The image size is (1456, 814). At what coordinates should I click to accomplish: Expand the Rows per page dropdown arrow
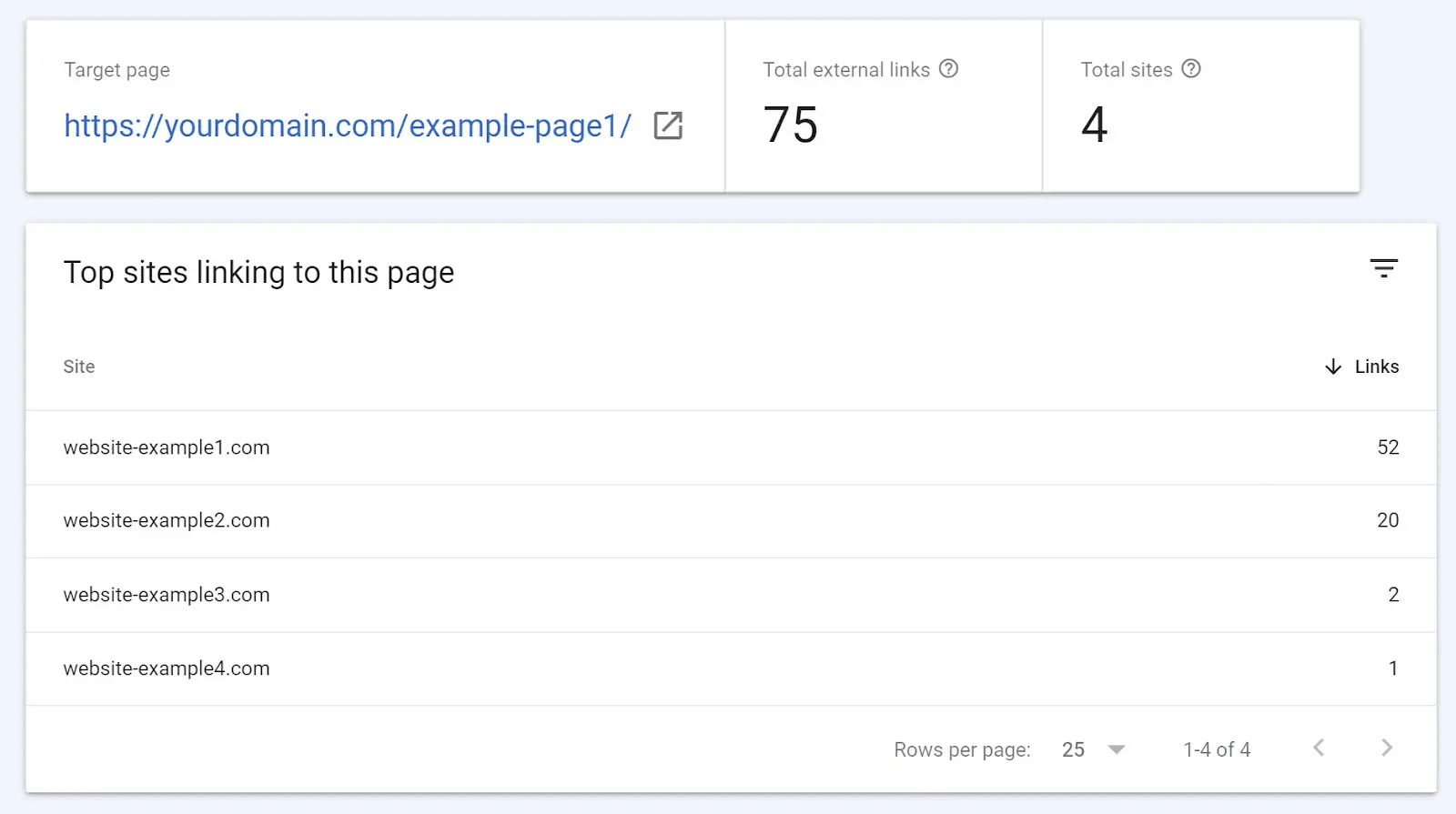pos(1117,749)
